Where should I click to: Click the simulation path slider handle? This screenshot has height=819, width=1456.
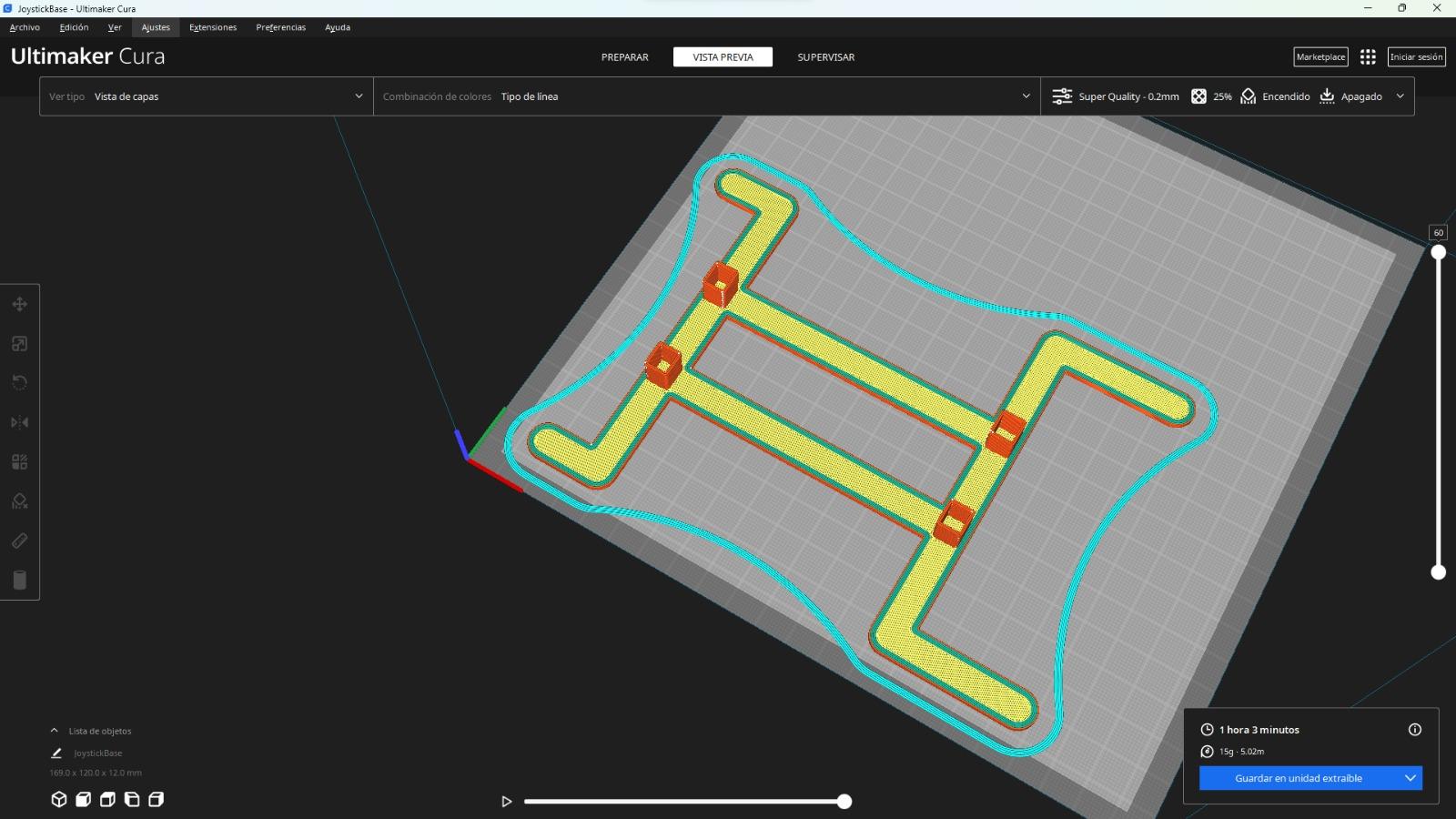click(844, 802)
